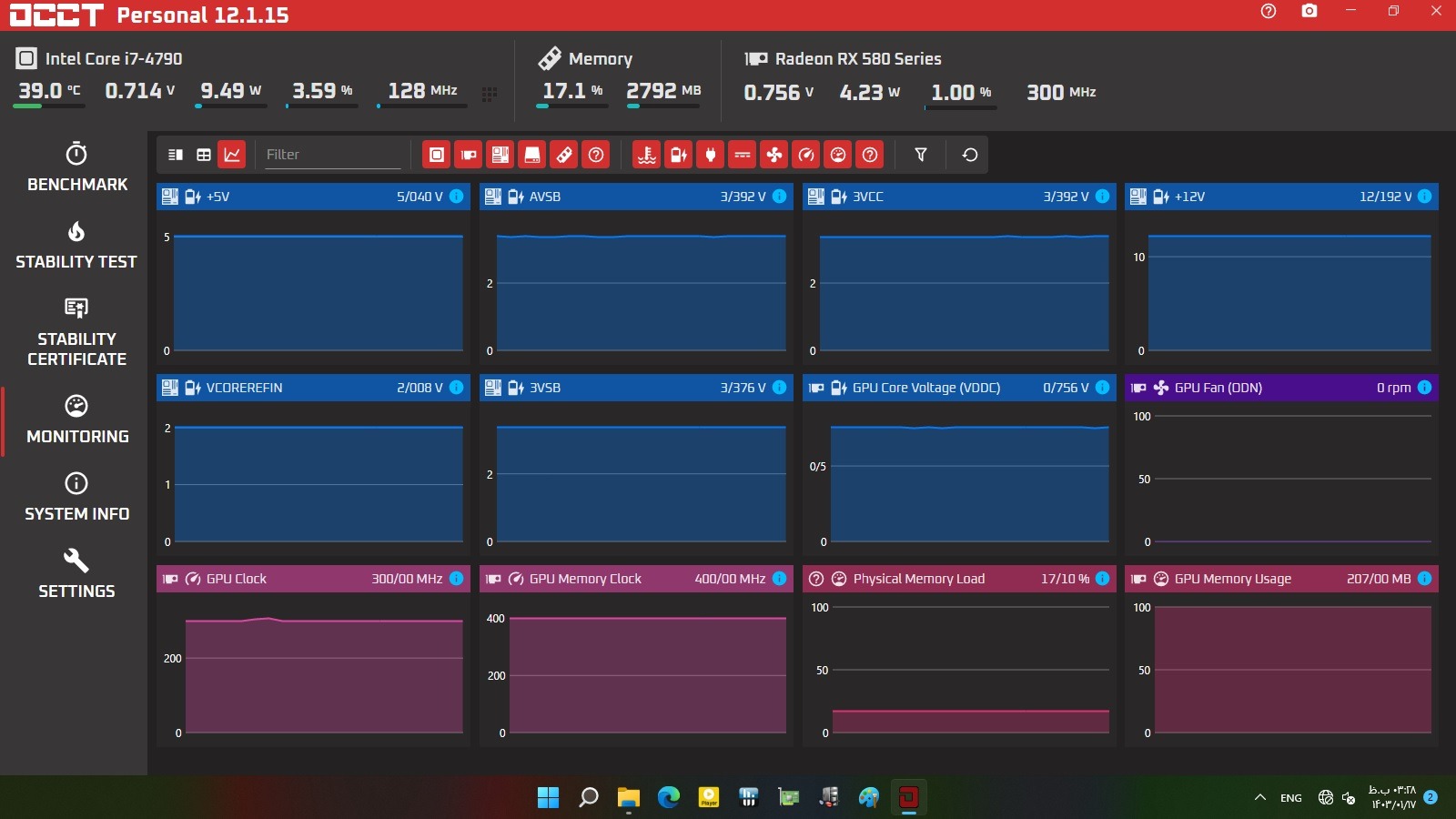Click the CPU temperature 39.0 °C gauge

pyautogui.click(x=49, y=91)
